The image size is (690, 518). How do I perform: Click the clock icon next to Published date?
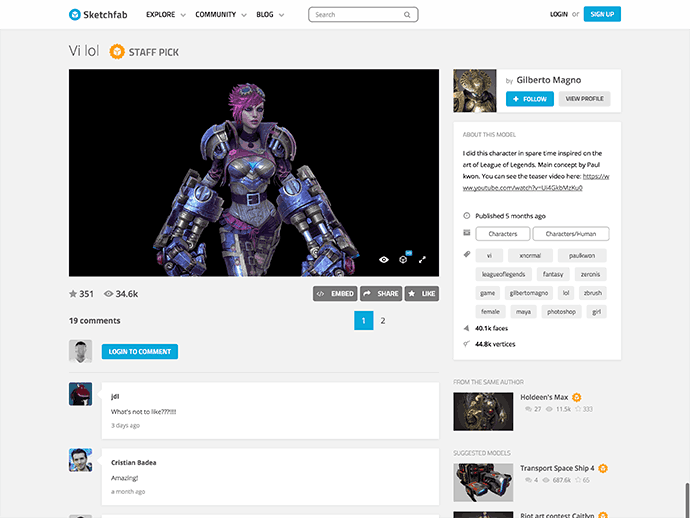pyautogui.click(x=467, y=216)
